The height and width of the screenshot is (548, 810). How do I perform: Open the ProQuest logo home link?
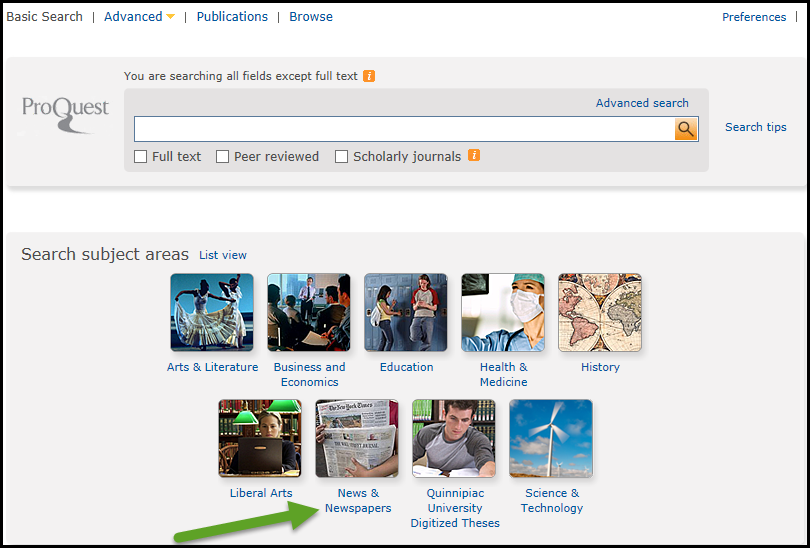point(65,115)
